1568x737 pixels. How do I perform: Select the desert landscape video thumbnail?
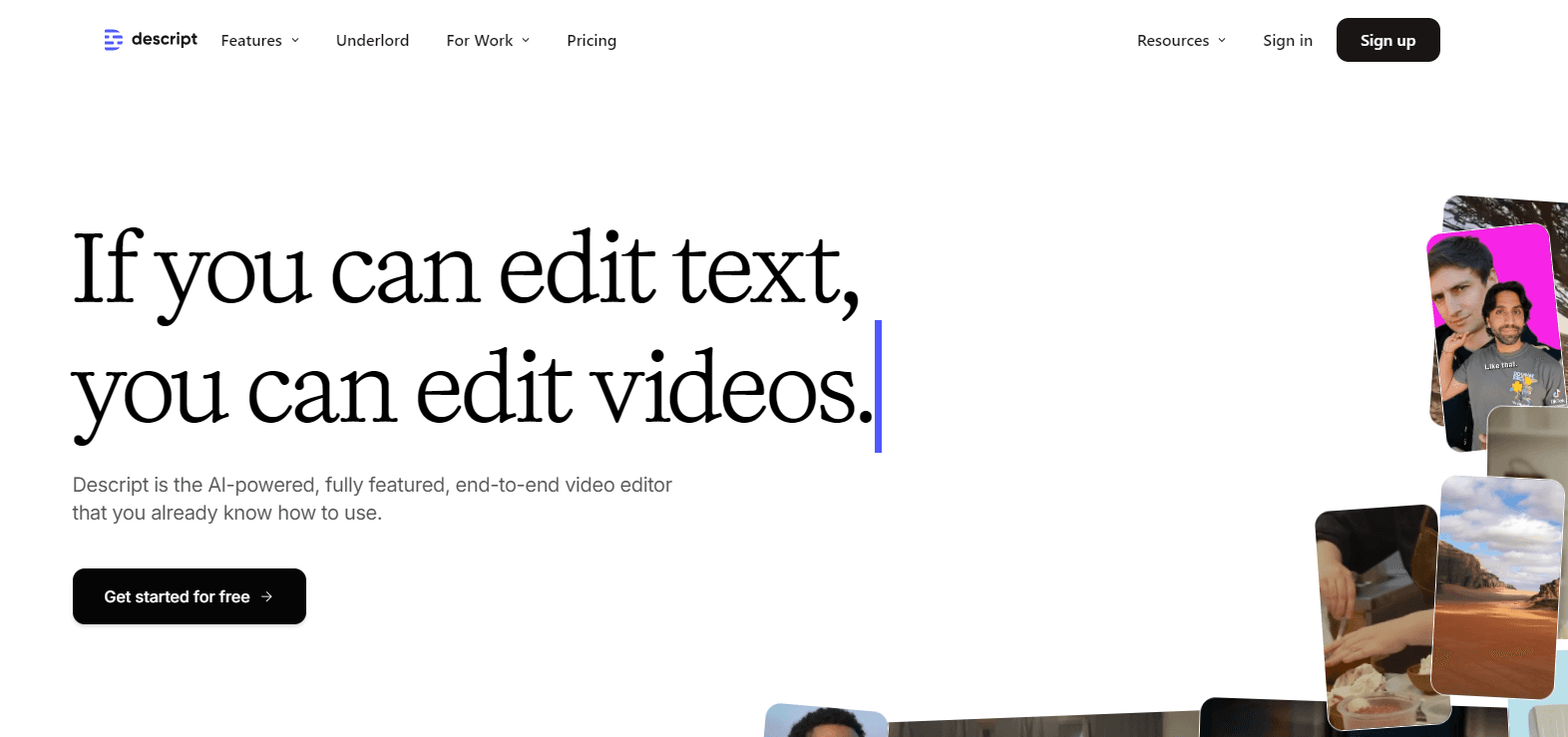(1498, 586)
